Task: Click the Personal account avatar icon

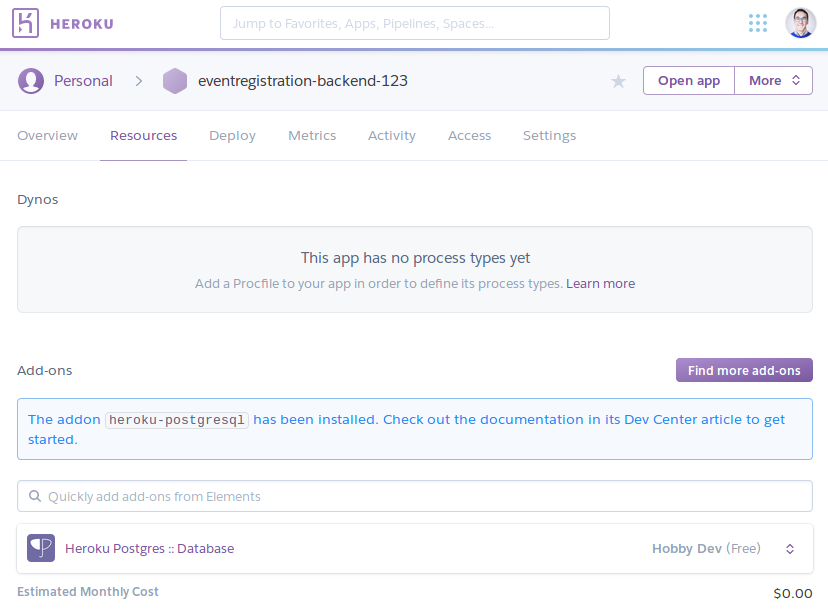Action: (x=31, y=81)
